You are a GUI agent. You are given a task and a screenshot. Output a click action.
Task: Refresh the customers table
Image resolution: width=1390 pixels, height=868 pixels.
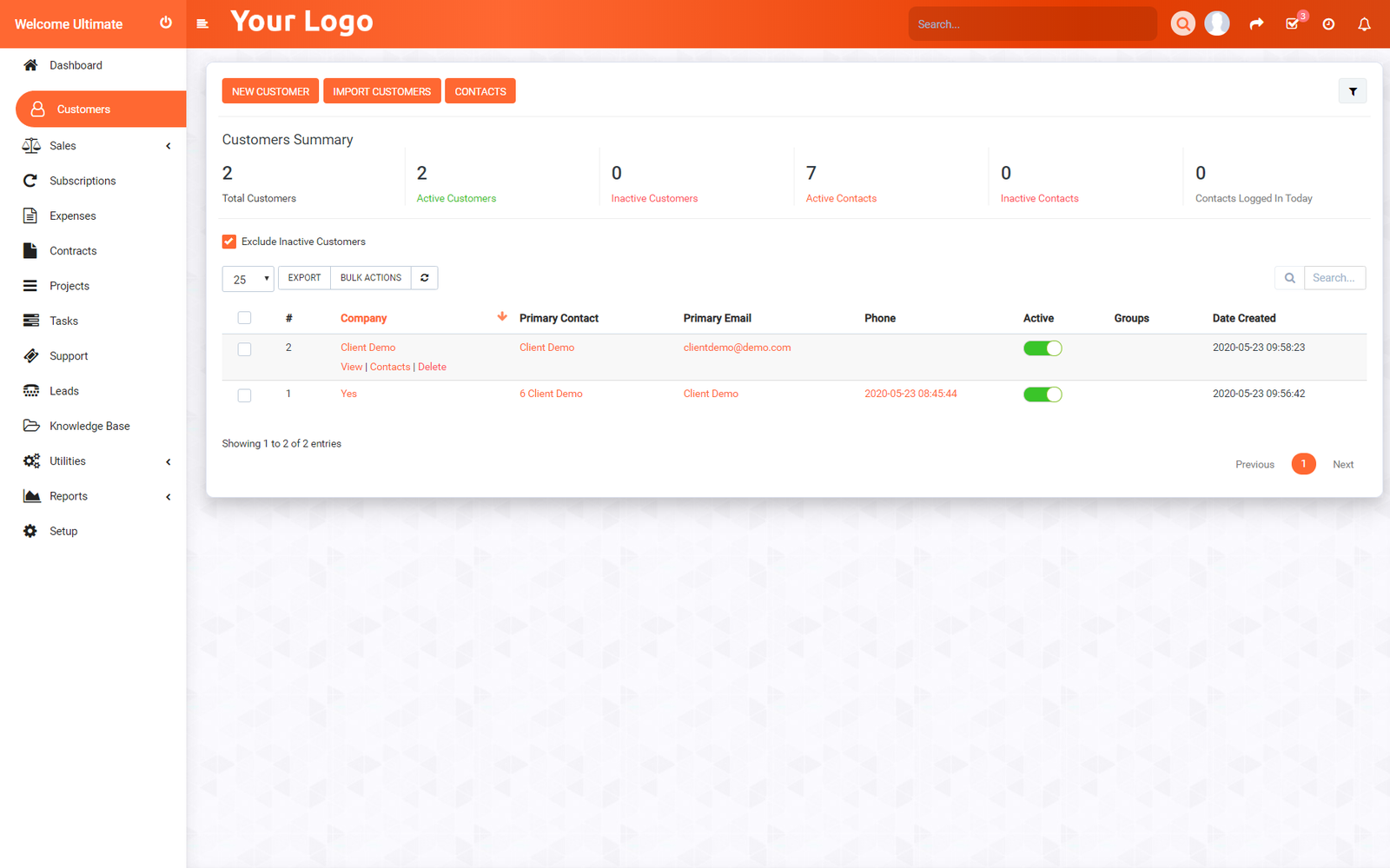[x=425, y=277]
